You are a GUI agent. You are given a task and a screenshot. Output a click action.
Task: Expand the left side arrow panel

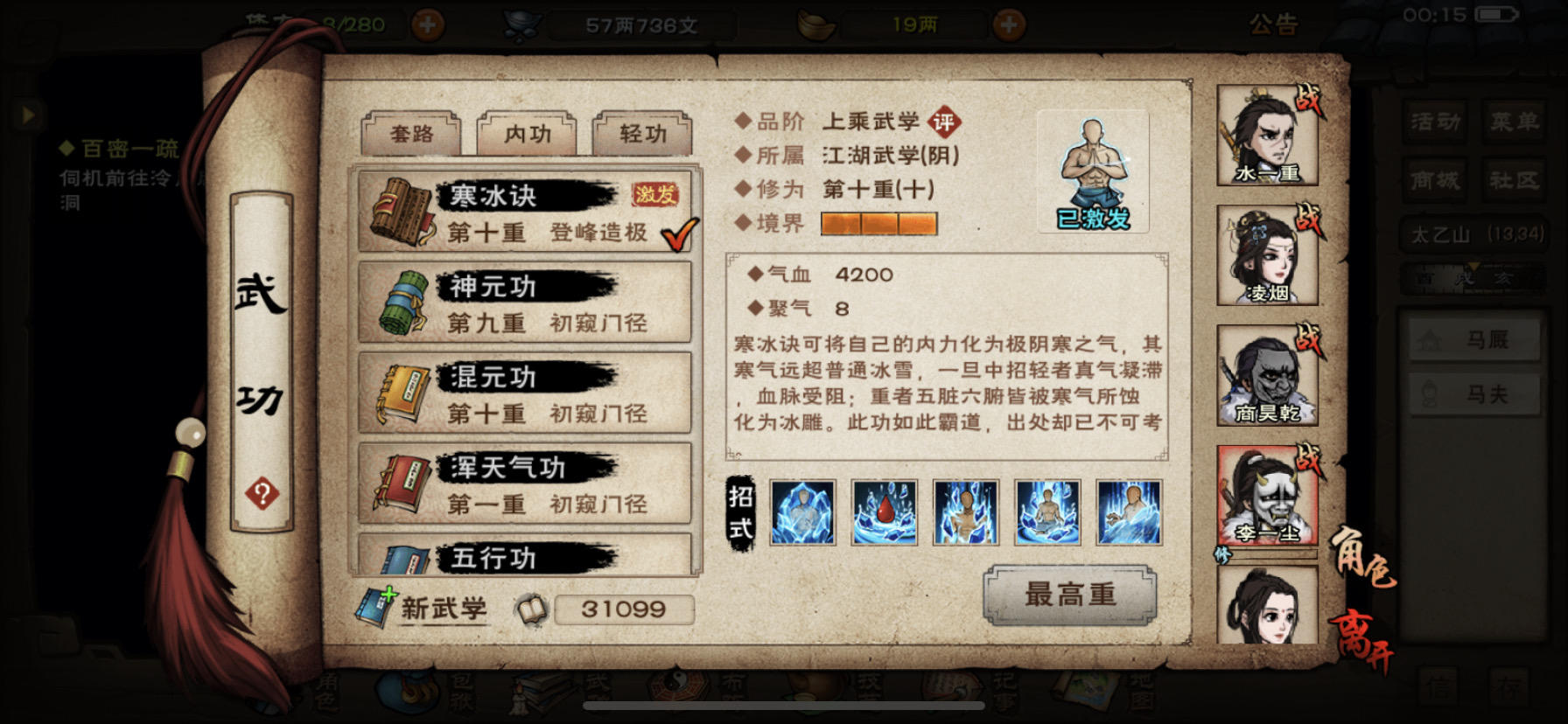[28, 115]
